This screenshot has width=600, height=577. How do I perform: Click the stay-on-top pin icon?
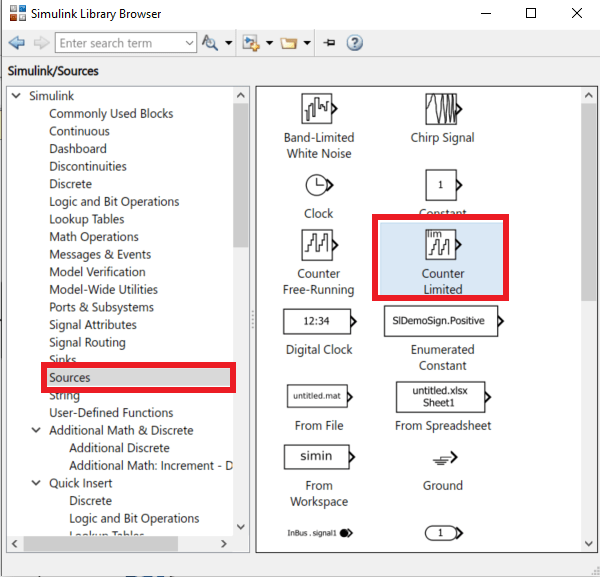(x=329, y=42)
